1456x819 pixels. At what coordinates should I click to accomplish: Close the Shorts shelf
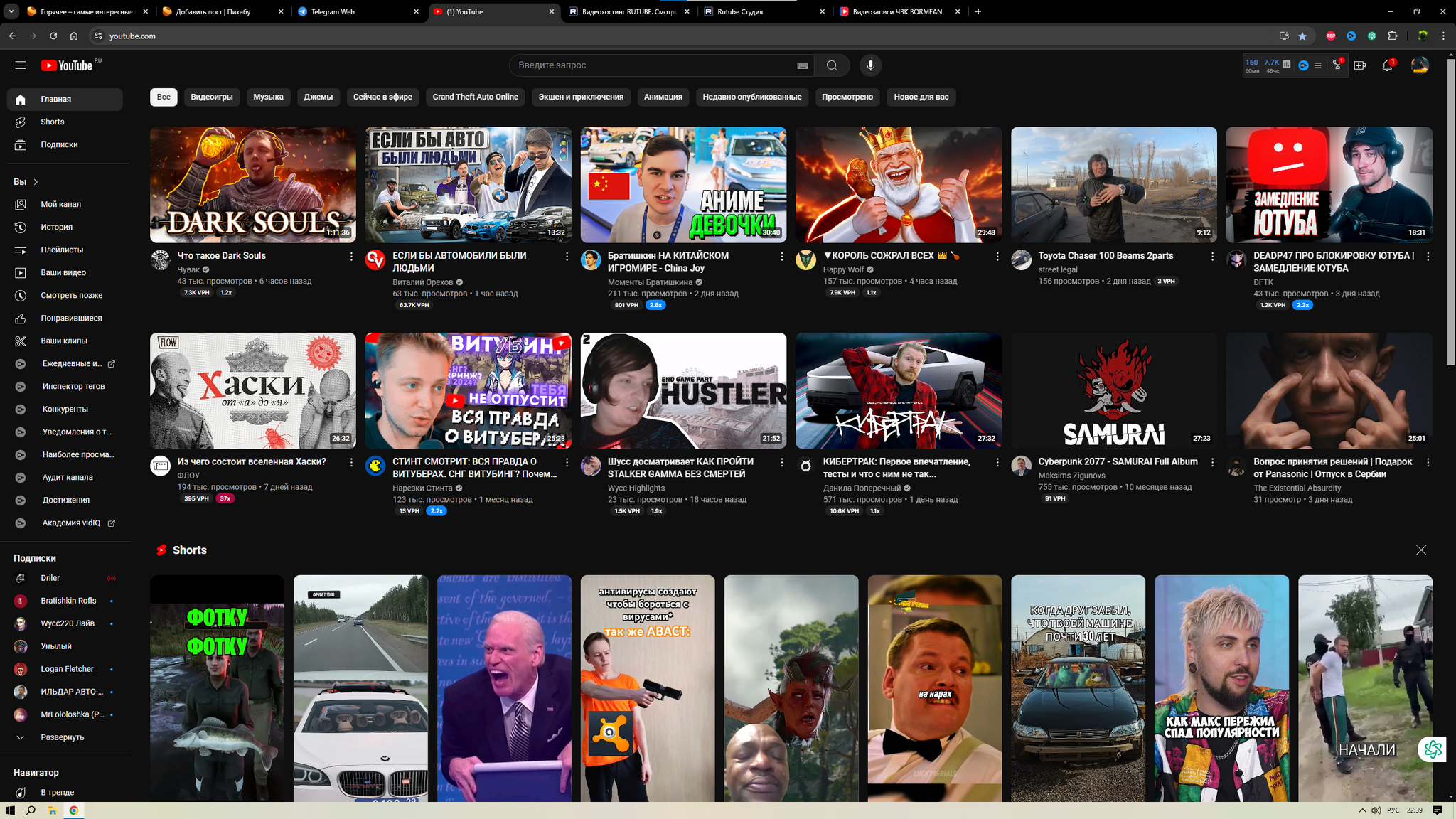pyautogui.click(x=1420, y=550)
